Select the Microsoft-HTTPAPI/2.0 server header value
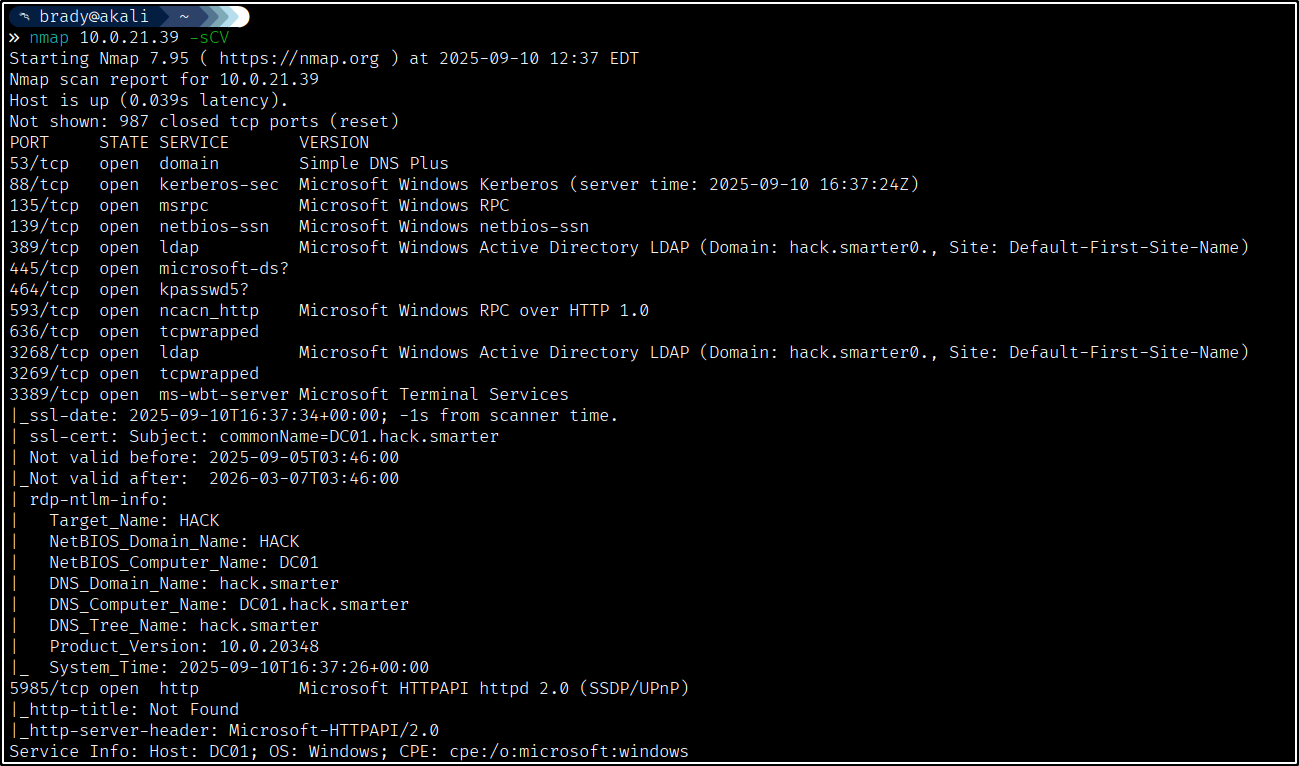The image size is (1299, 766). 334,730
